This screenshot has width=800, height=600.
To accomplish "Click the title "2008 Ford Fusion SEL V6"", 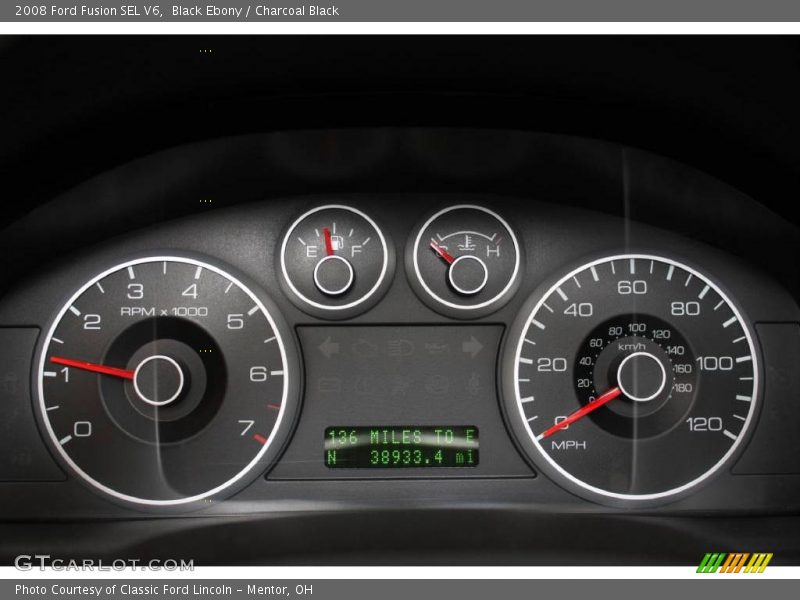I will click(x=88, y=11).
